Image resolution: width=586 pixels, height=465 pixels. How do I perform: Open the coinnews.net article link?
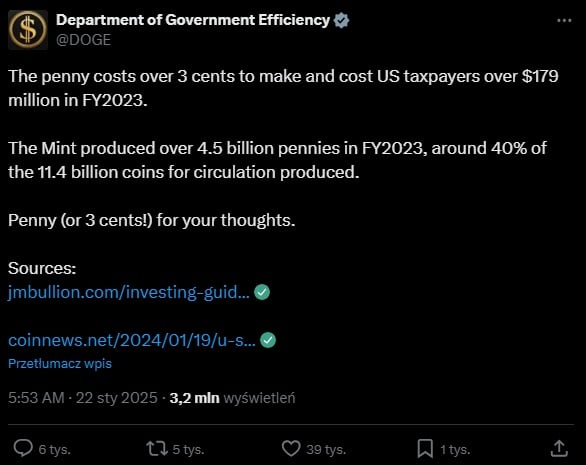coord(132,340)
